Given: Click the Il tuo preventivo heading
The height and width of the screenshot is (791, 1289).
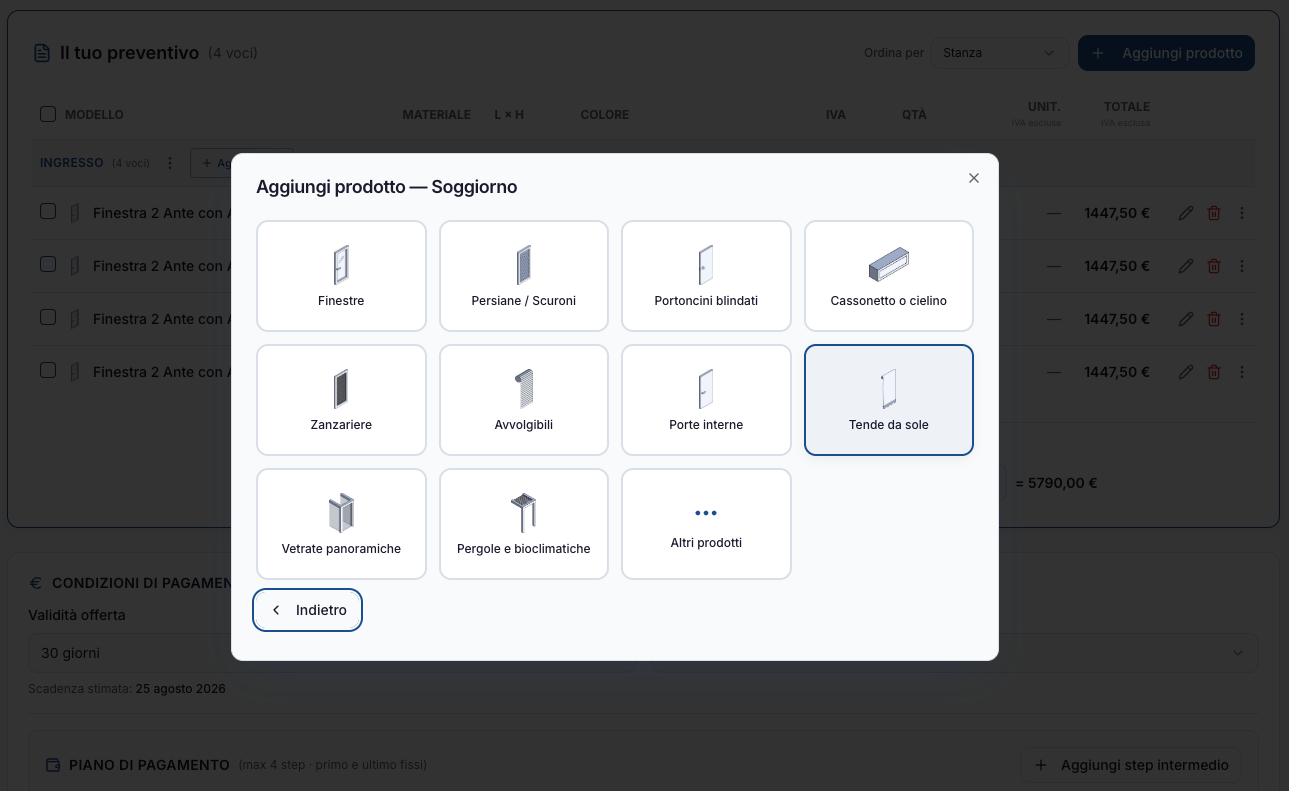Looking at the screenshot, I should tap(129, 53).
